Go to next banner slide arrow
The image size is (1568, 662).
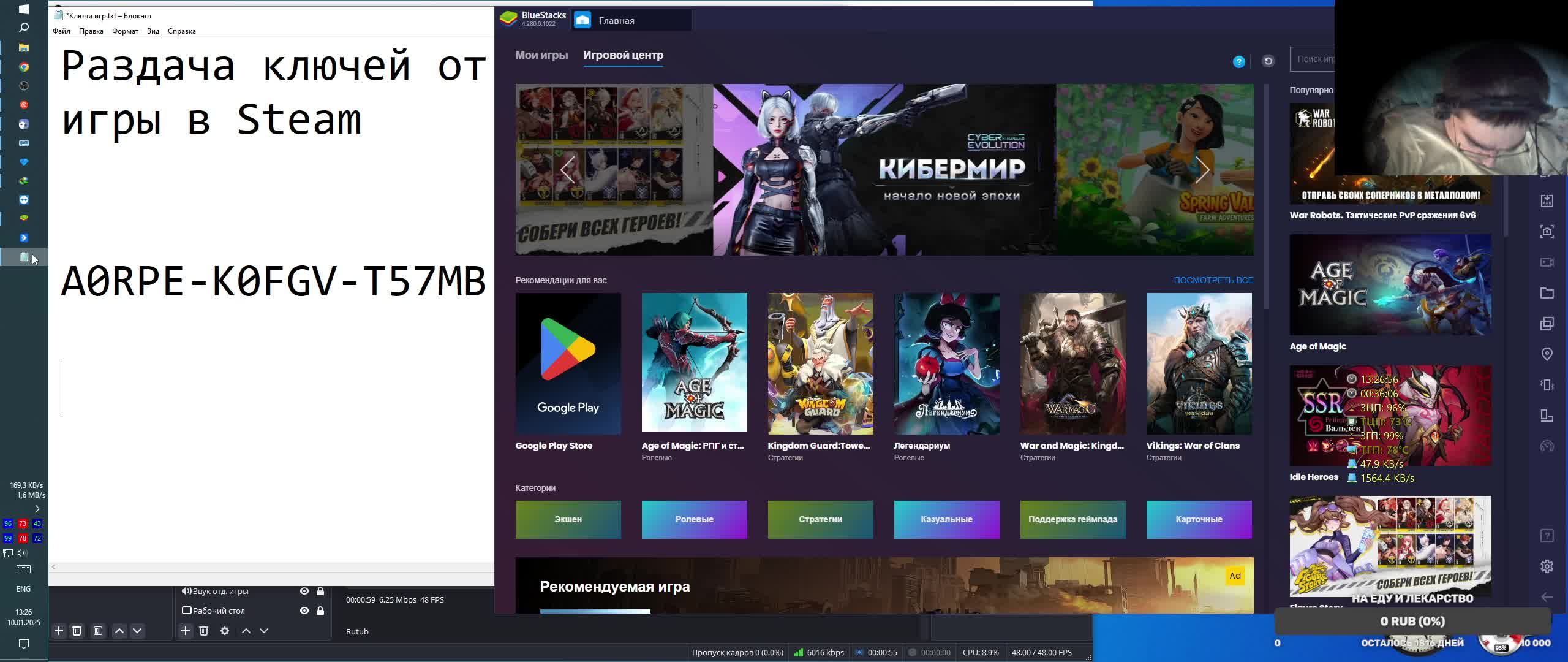(1202, 170)
